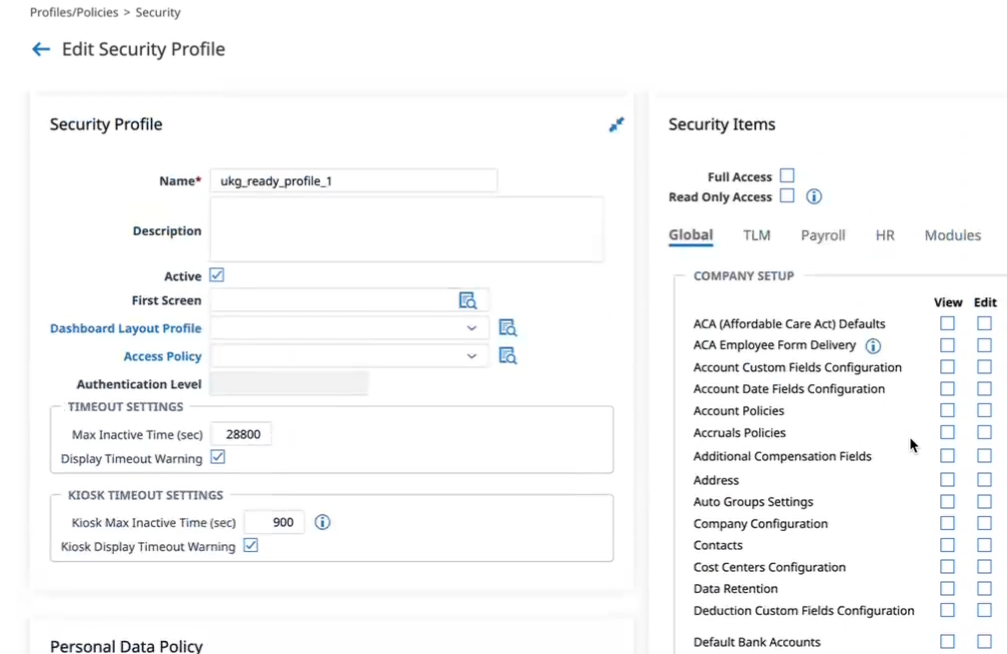Check Edit for ACA Employee Form Delivery
Screen dimensions: 1007x654
(985, 345)
